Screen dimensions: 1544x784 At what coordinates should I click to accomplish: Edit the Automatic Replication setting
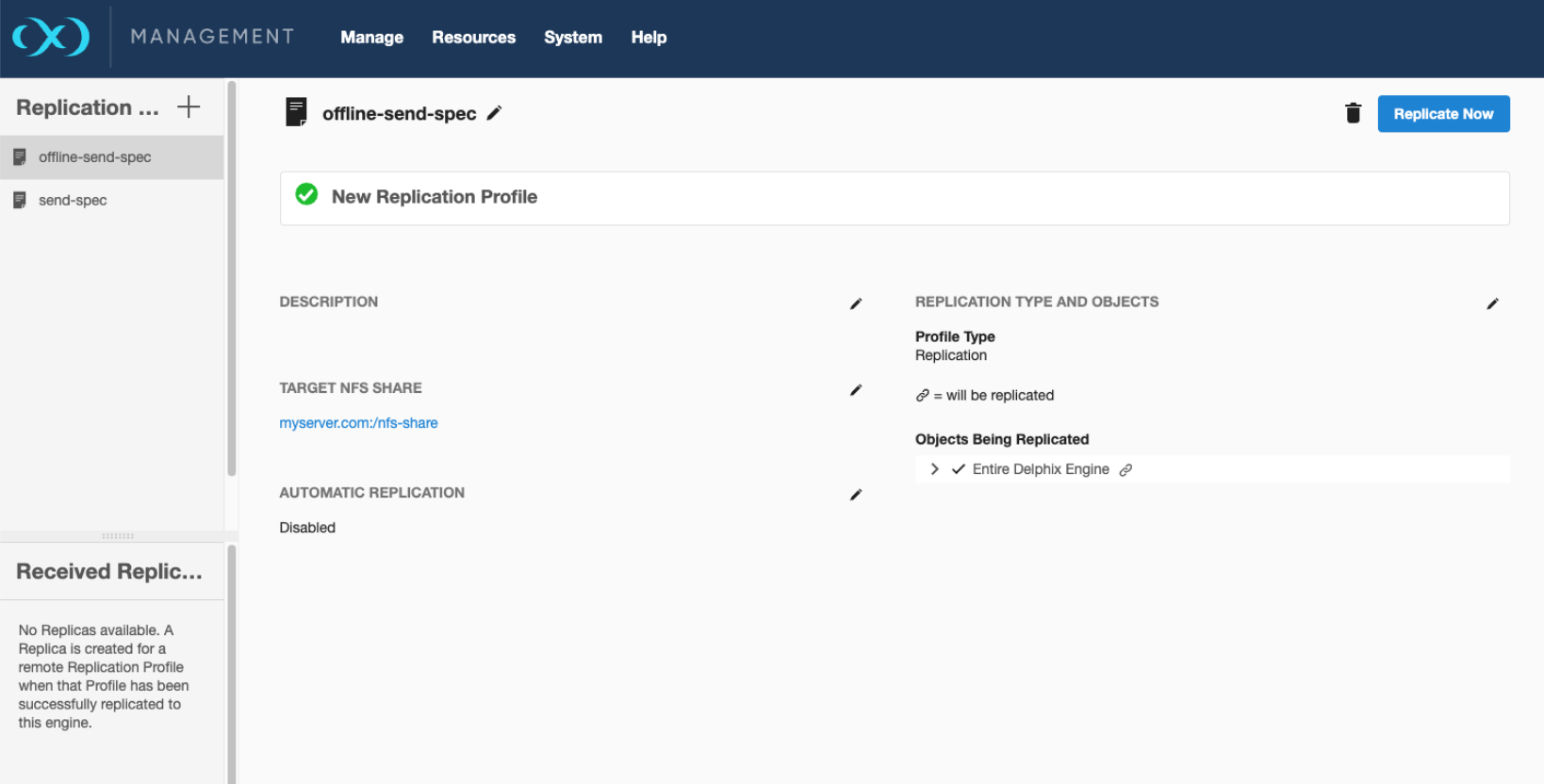856,495
